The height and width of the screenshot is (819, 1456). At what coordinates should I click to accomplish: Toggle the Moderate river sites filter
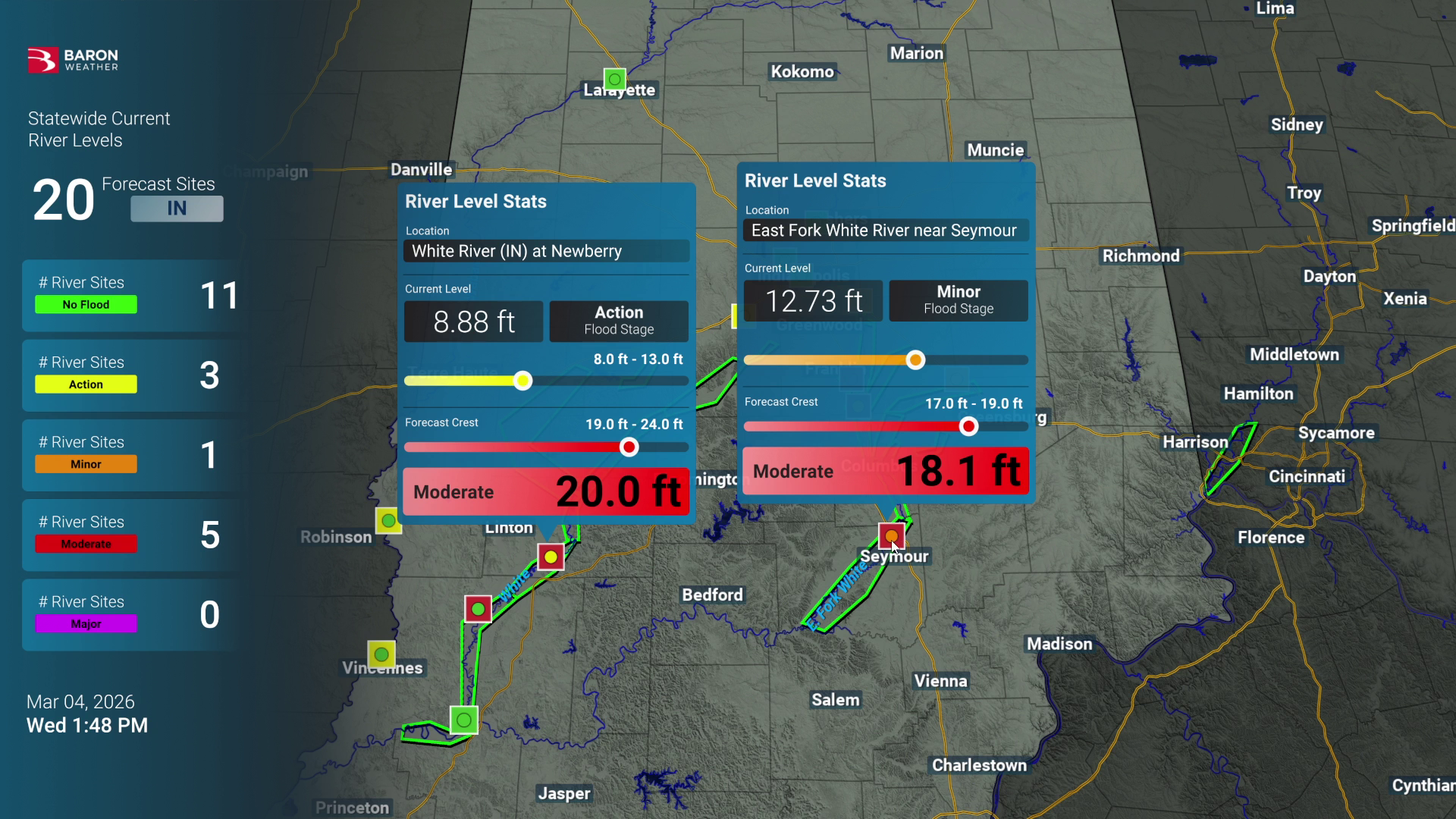[x=86, y=544]
